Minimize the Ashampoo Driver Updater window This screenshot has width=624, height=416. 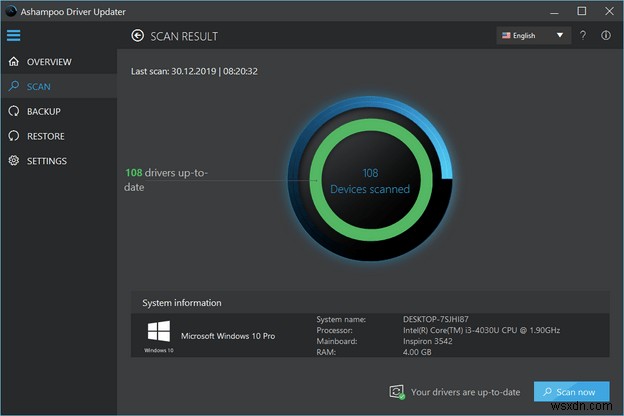tap(554, 12)
